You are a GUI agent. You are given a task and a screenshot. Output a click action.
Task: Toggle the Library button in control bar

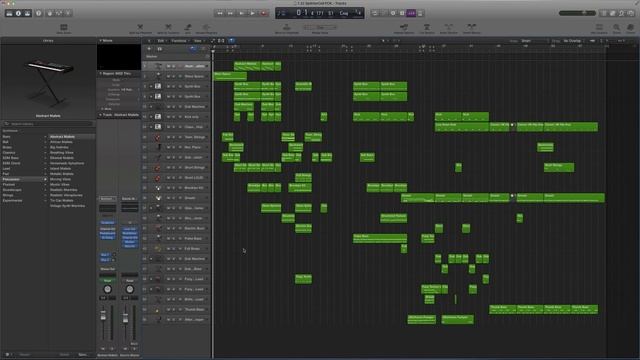tap(9, 13)
